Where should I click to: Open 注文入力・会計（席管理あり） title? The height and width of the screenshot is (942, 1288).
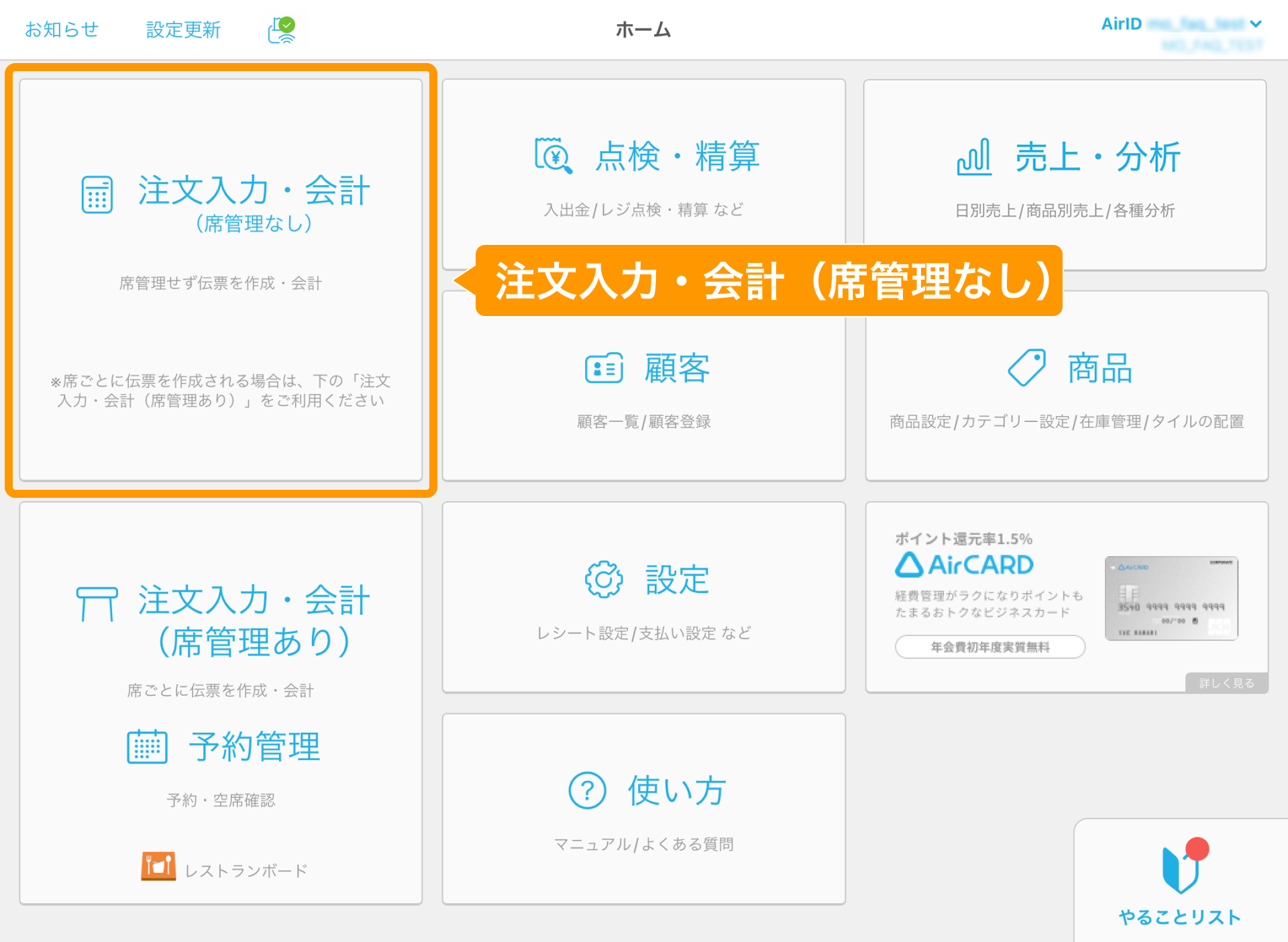tap(254, 620)
